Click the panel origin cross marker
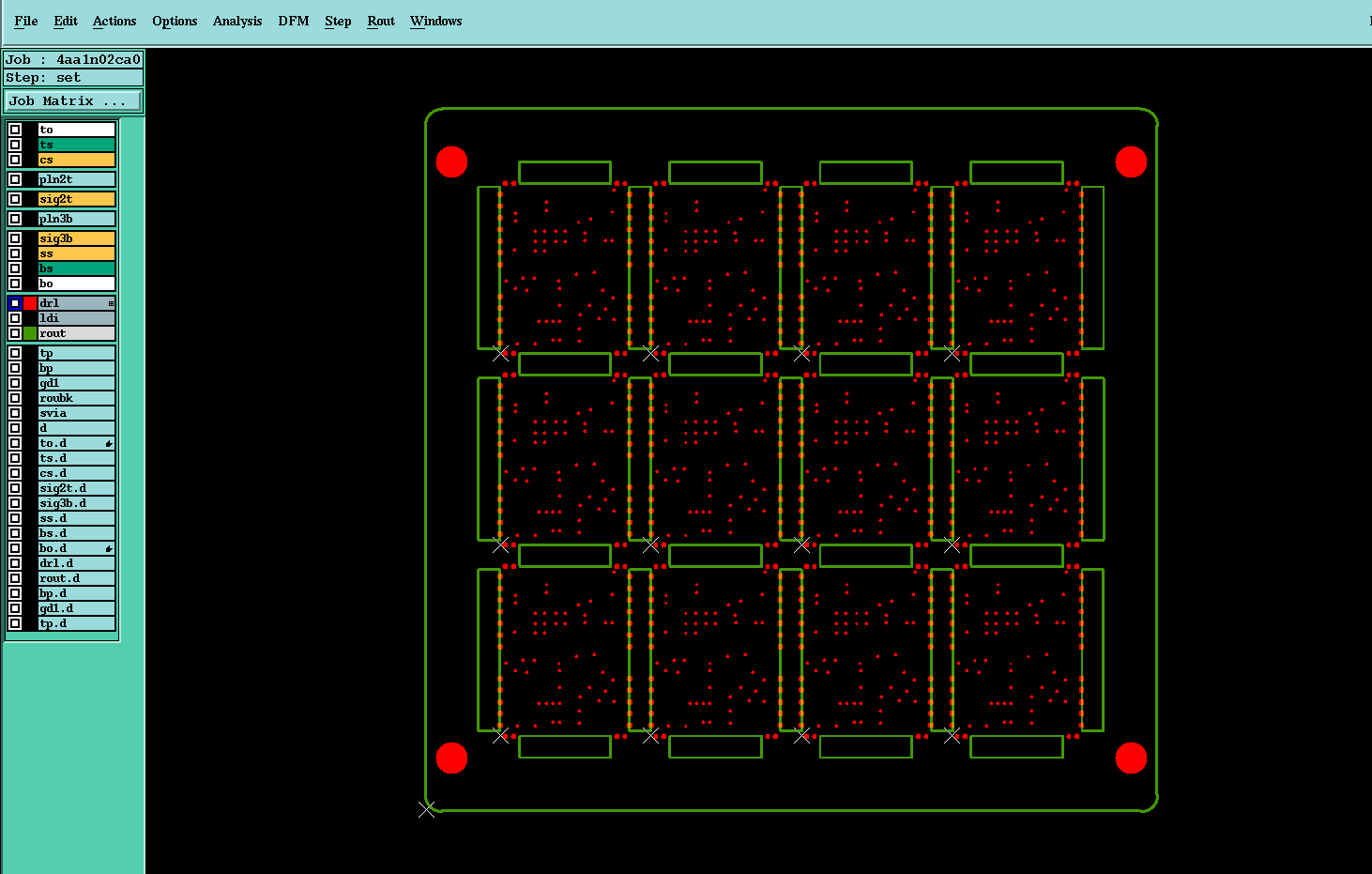Screen dimensions: 1372x874 click(426, 809)
